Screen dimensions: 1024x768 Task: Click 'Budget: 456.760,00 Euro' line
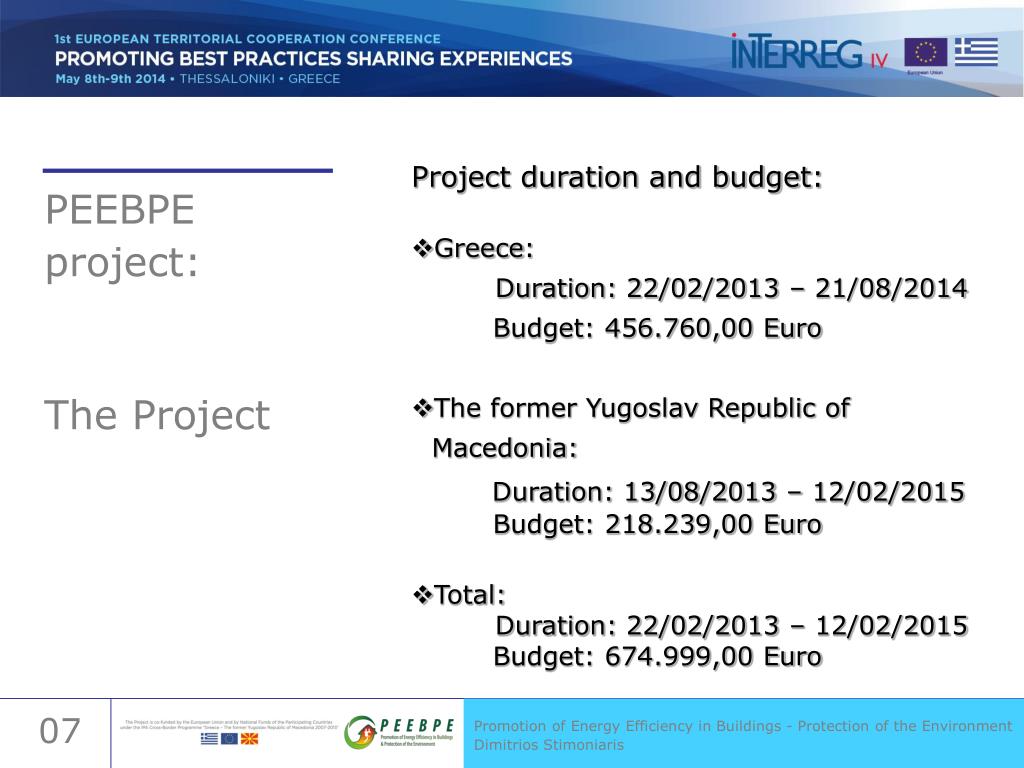658,328
